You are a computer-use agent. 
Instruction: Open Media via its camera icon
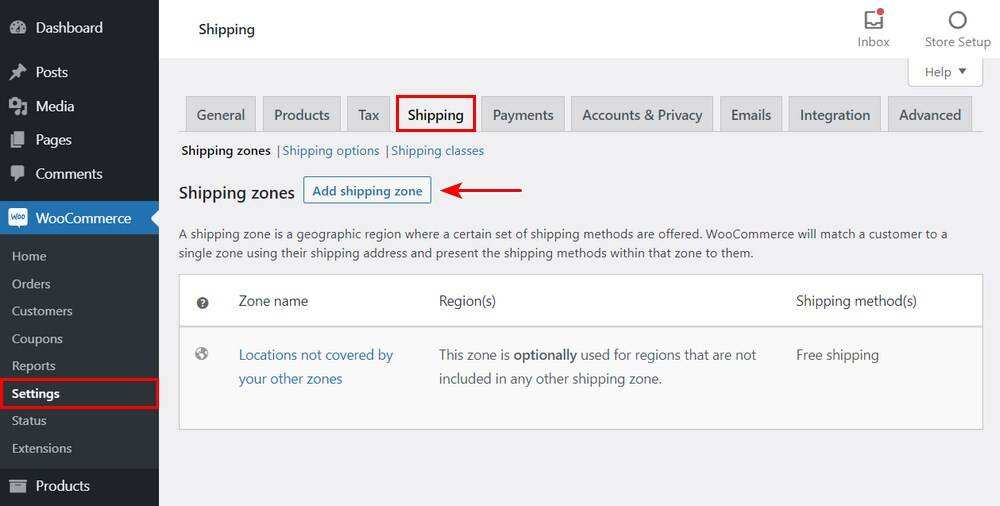pos(18,106)
